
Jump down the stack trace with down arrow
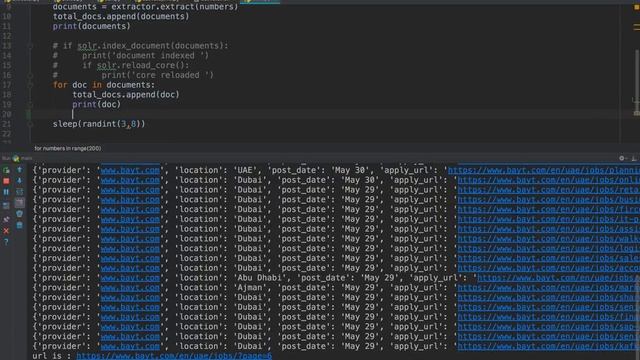(19, 181)
